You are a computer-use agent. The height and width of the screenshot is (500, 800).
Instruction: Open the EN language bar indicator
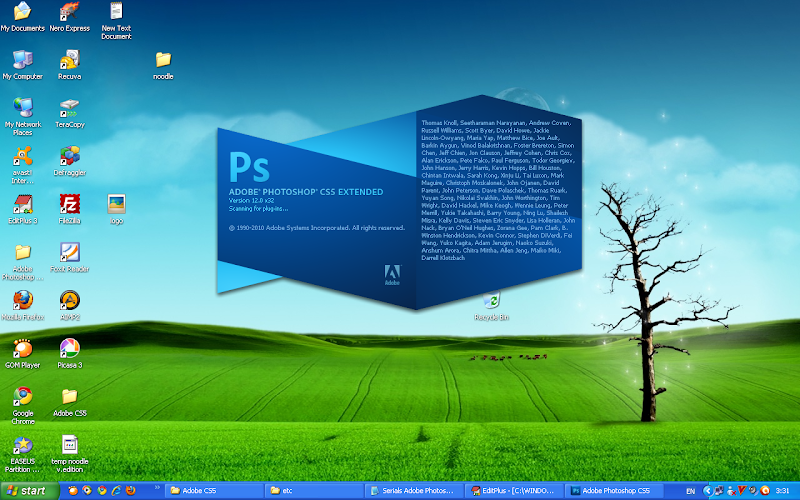[x=690, y=491]
